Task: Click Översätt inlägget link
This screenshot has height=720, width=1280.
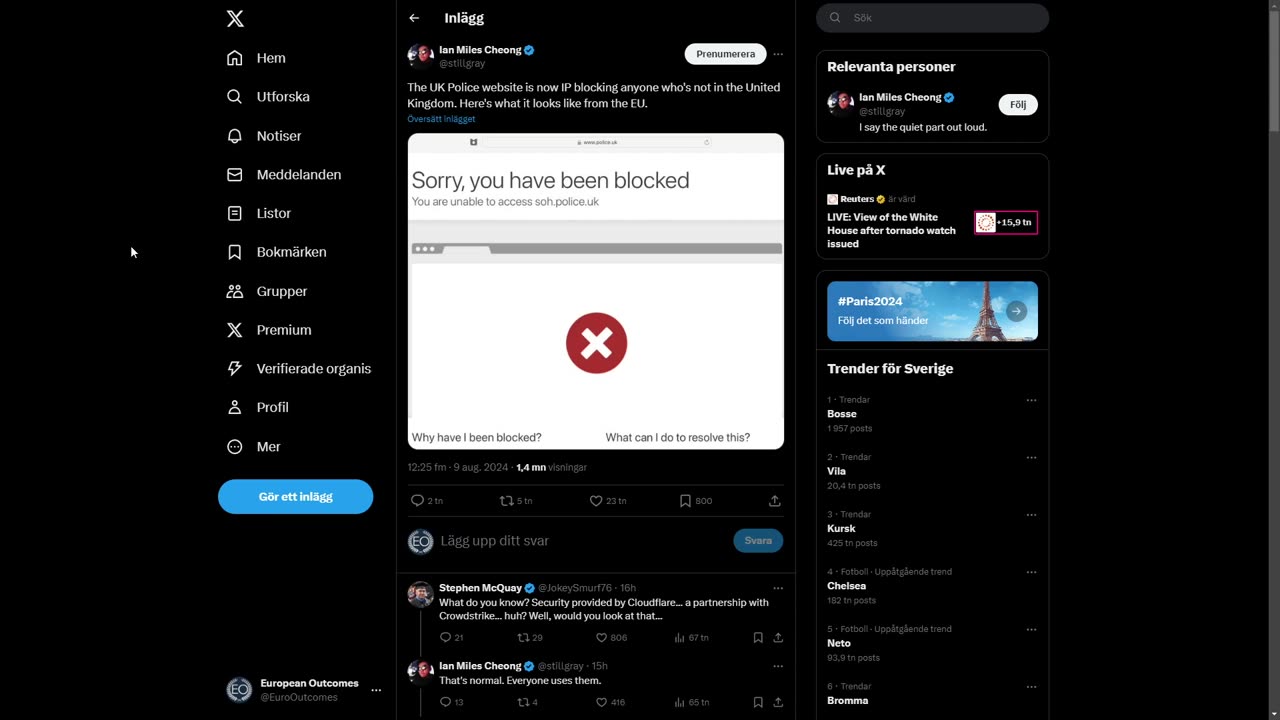Action: click(x=441, y=119)
